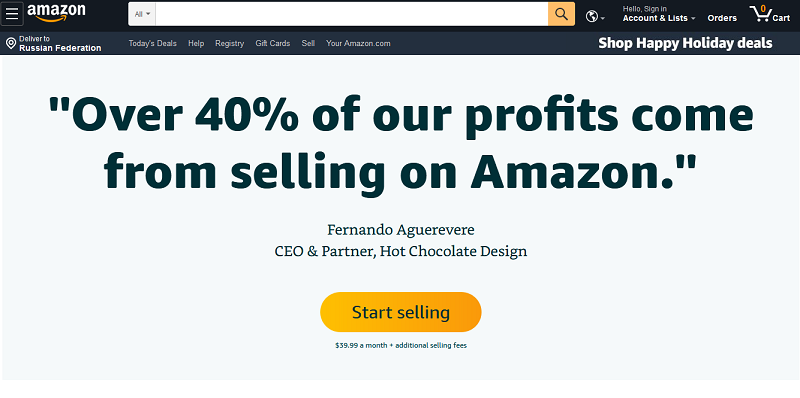Screen dimensions: 800x398
Task: View Orders page
Action: (x=722, y=18)
